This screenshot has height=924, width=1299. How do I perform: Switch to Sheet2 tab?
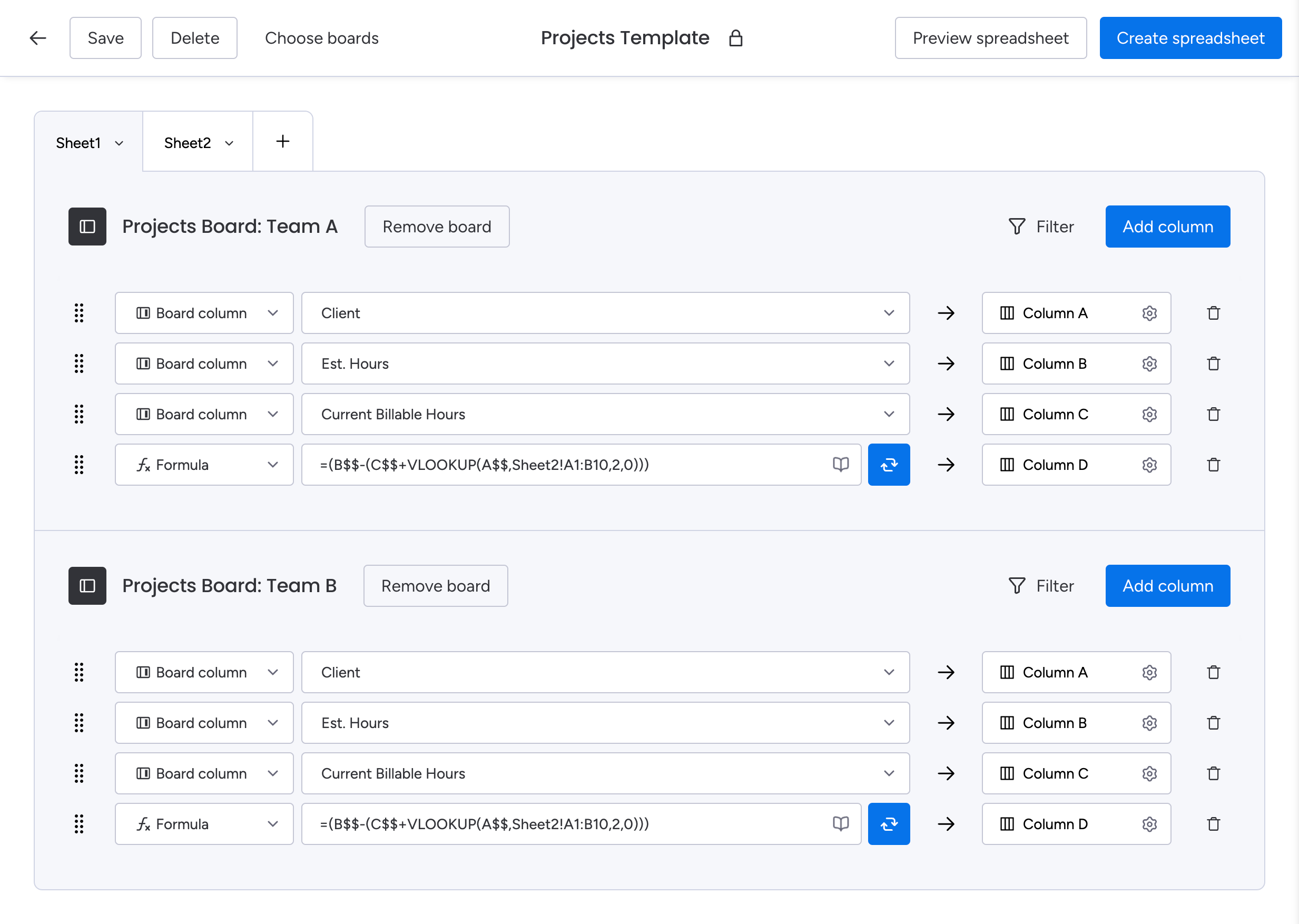(x=187, y=143)
